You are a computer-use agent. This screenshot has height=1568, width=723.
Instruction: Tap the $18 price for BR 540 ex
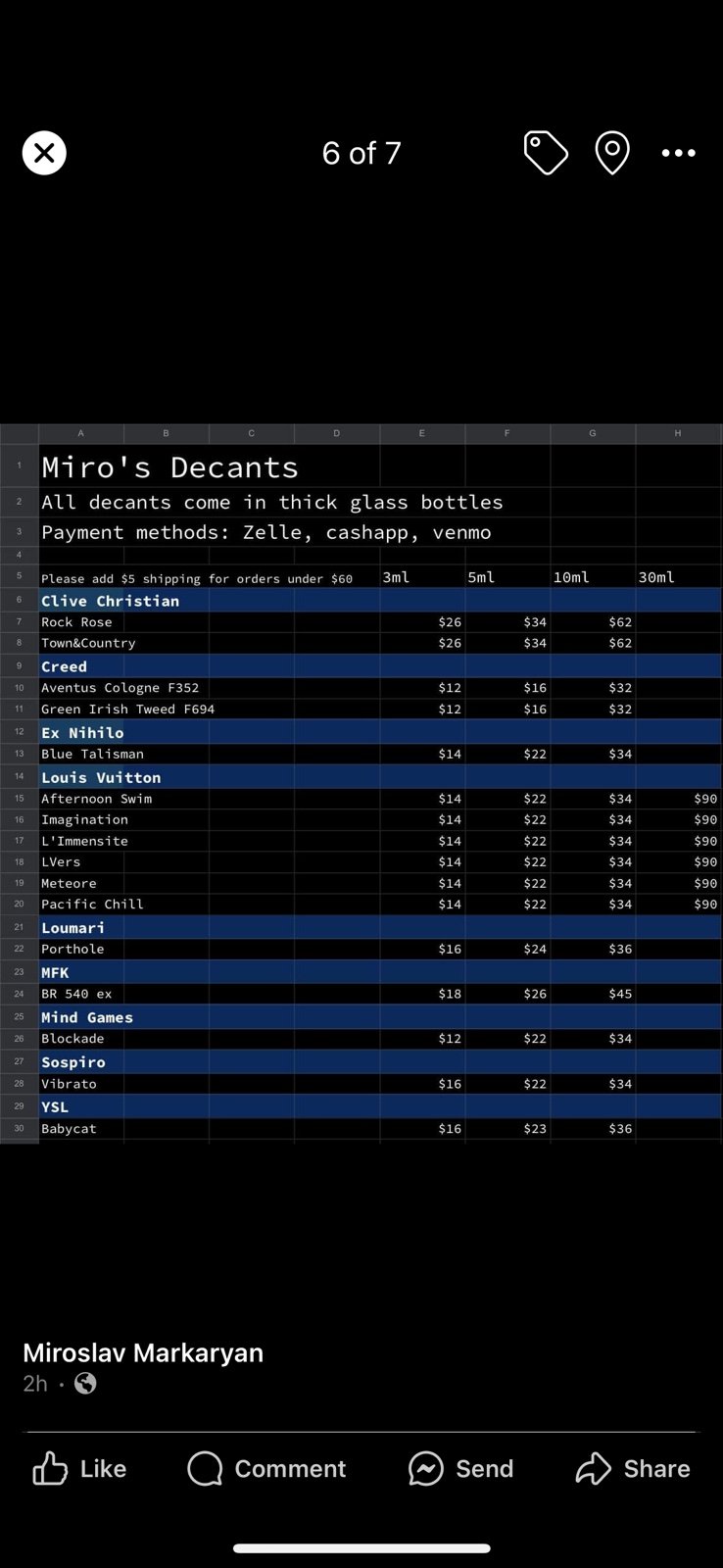click(450, 994)
